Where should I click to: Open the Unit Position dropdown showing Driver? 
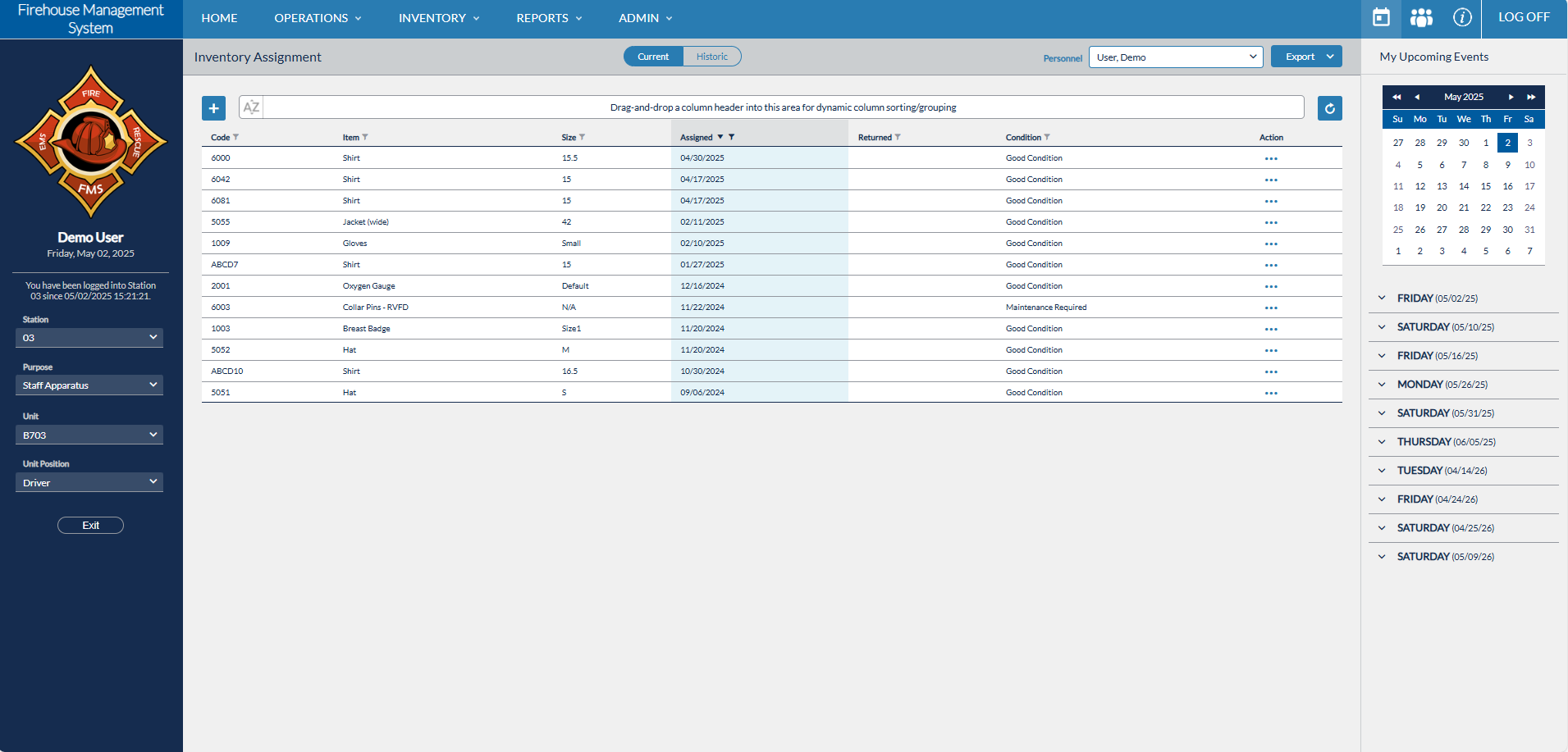point(89,482)
